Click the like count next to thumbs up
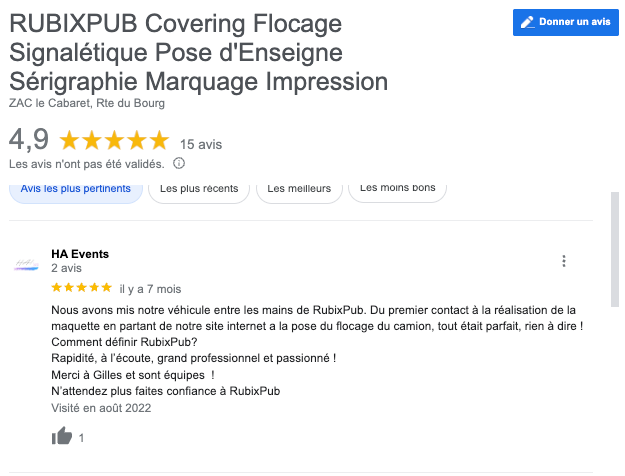The image size is (625, 476). [x=81, y=437]
